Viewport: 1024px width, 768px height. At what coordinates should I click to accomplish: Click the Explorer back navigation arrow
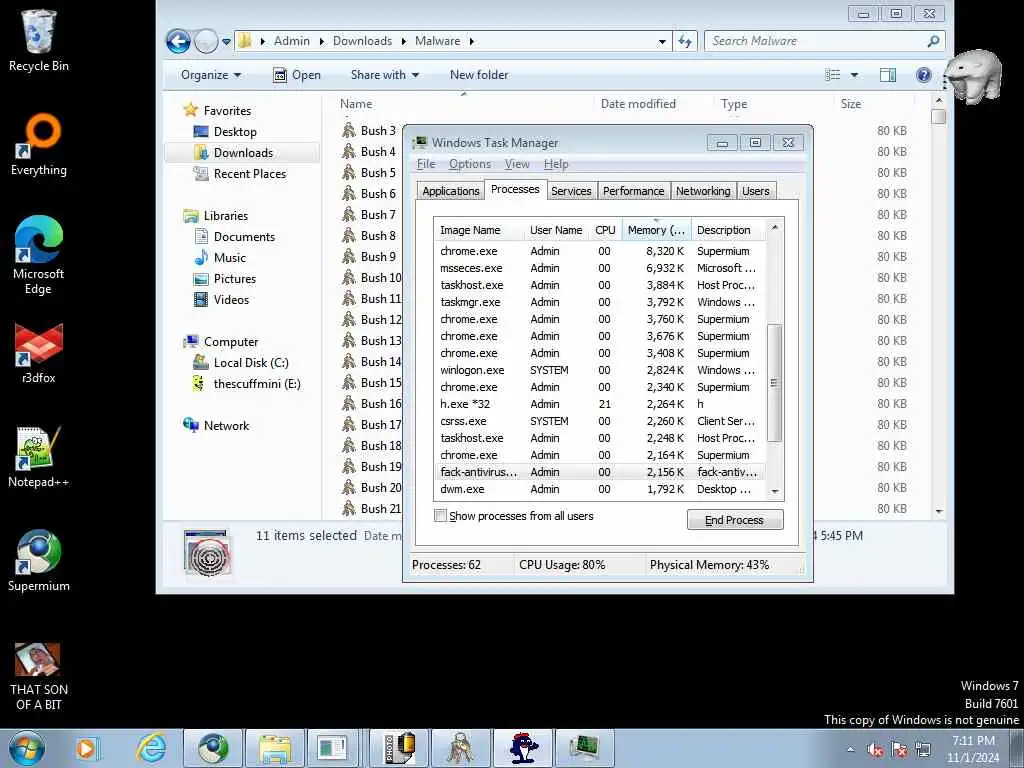pos(178,41)
